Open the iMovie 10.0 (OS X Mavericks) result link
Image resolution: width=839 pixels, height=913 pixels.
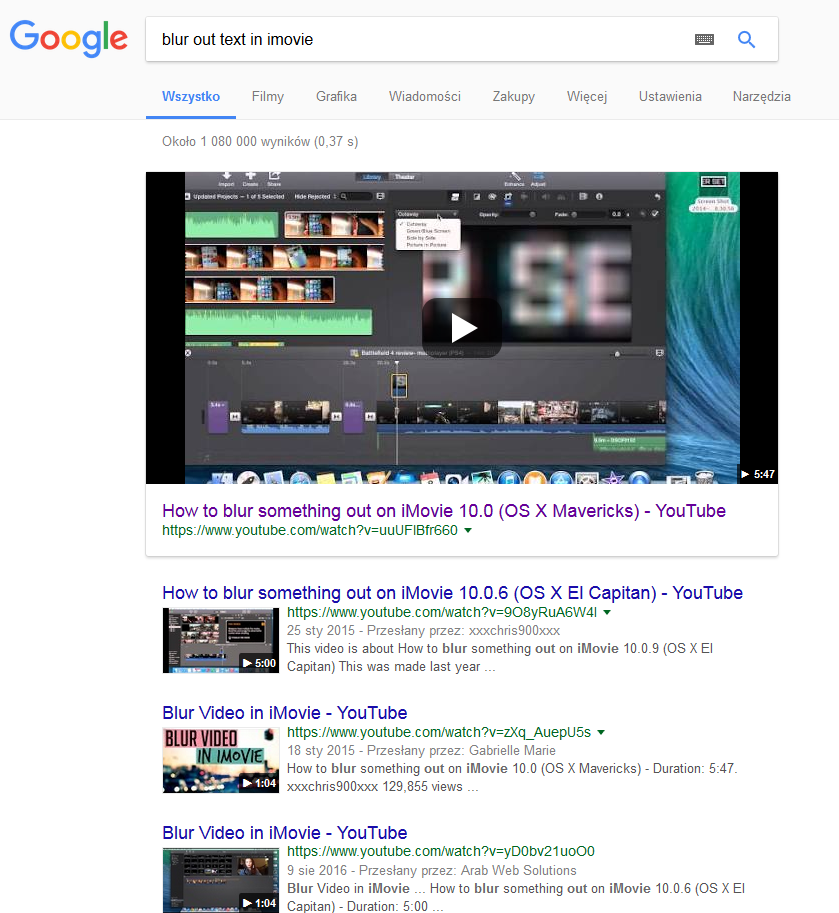444,511
